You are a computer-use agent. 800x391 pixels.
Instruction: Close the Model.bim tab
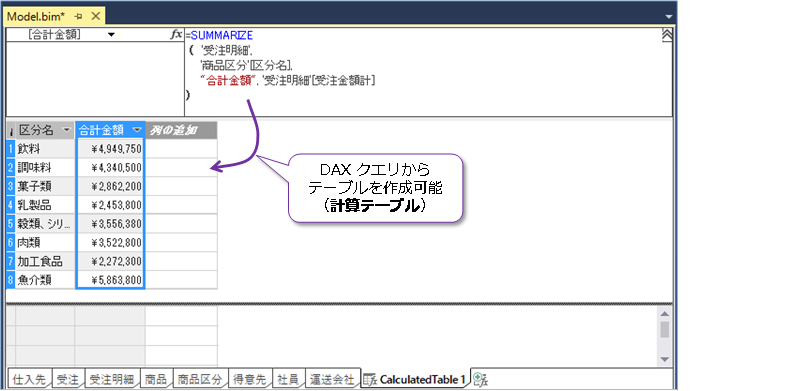click(95, 16)
